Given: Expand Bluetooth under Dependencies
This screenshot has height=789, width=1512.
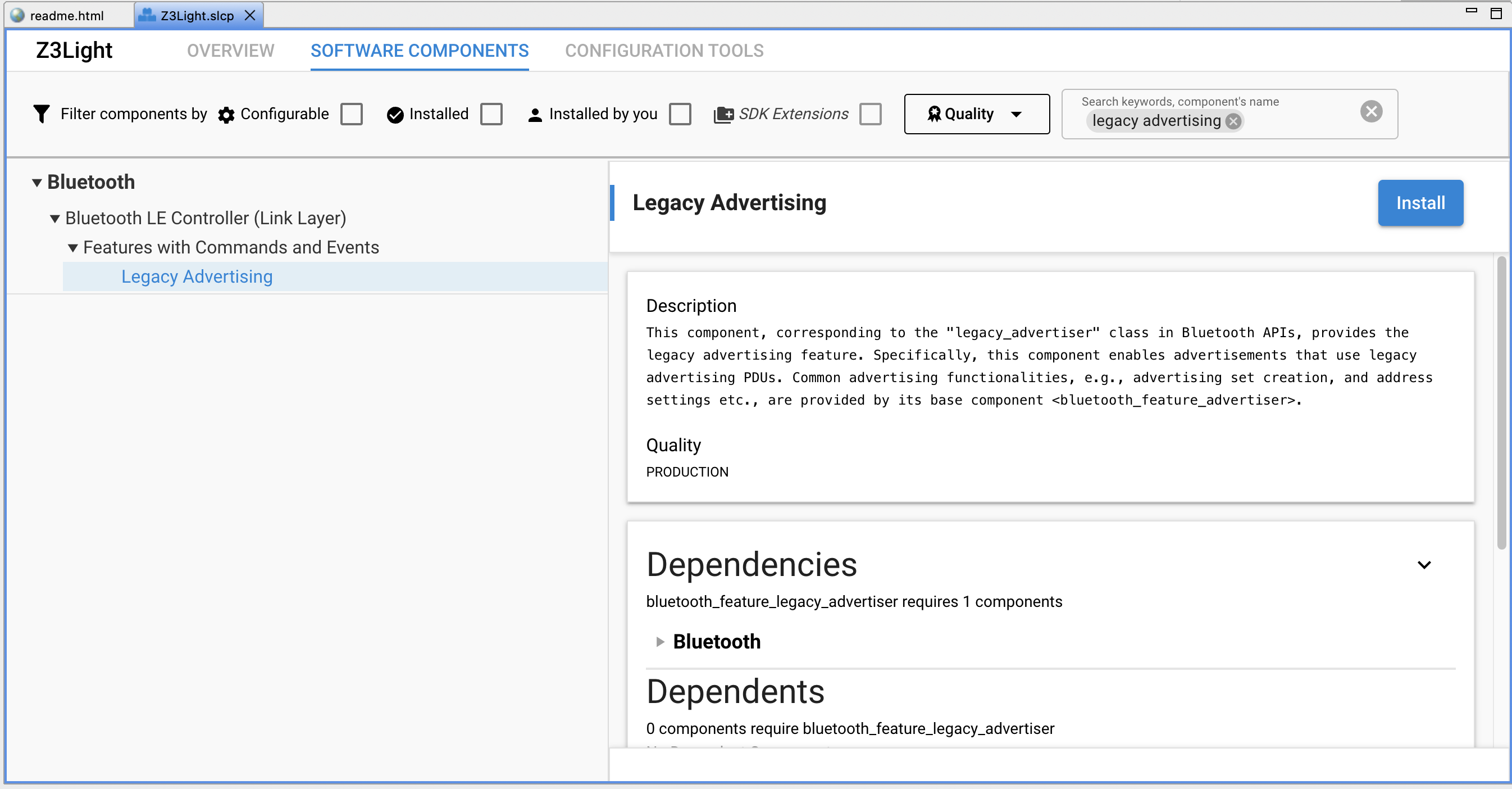Looking at the screenshot, I should click(x=659, y=642).
